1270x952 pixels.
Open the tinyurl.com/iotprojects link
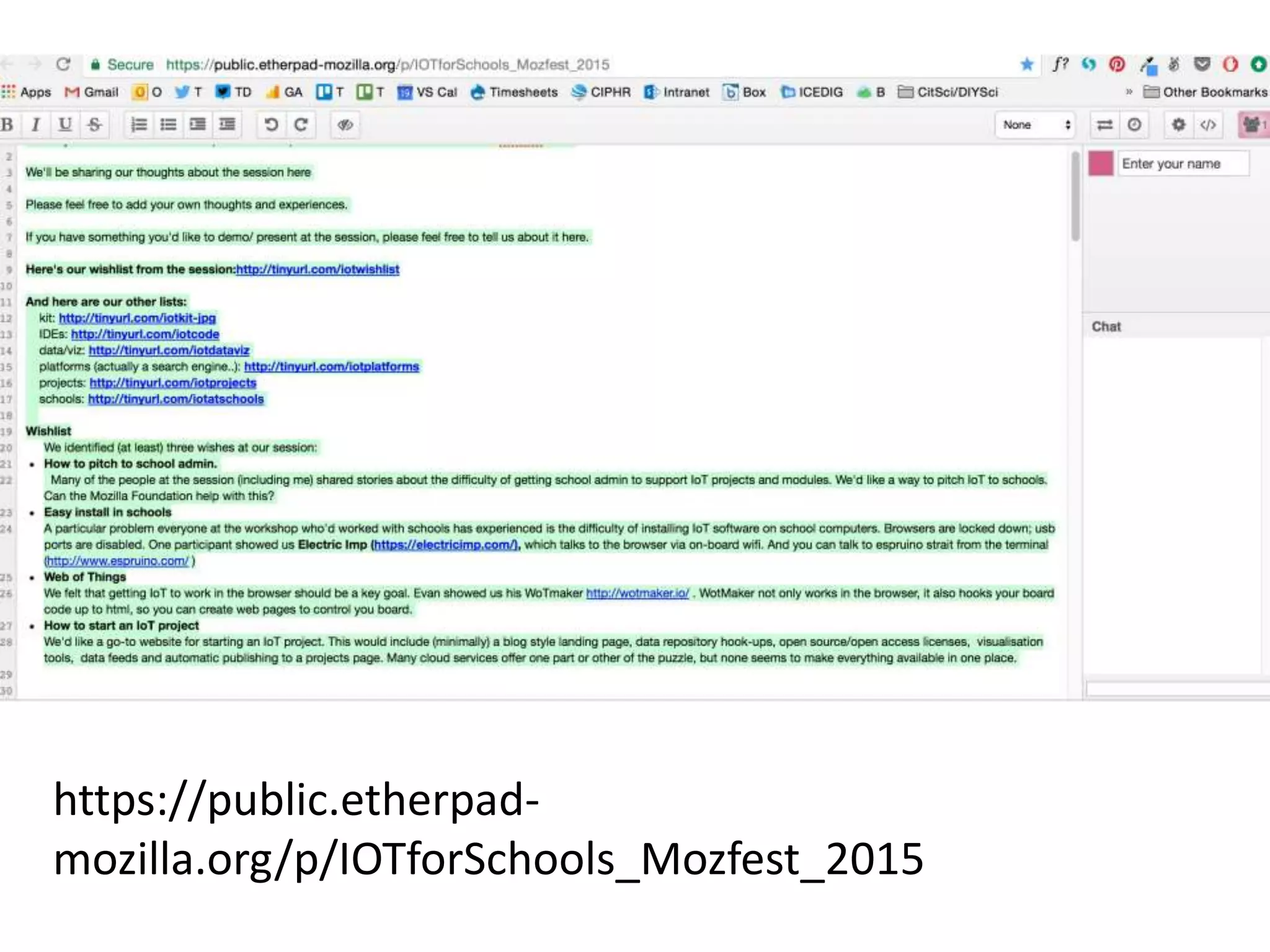(x=173, y=382)
